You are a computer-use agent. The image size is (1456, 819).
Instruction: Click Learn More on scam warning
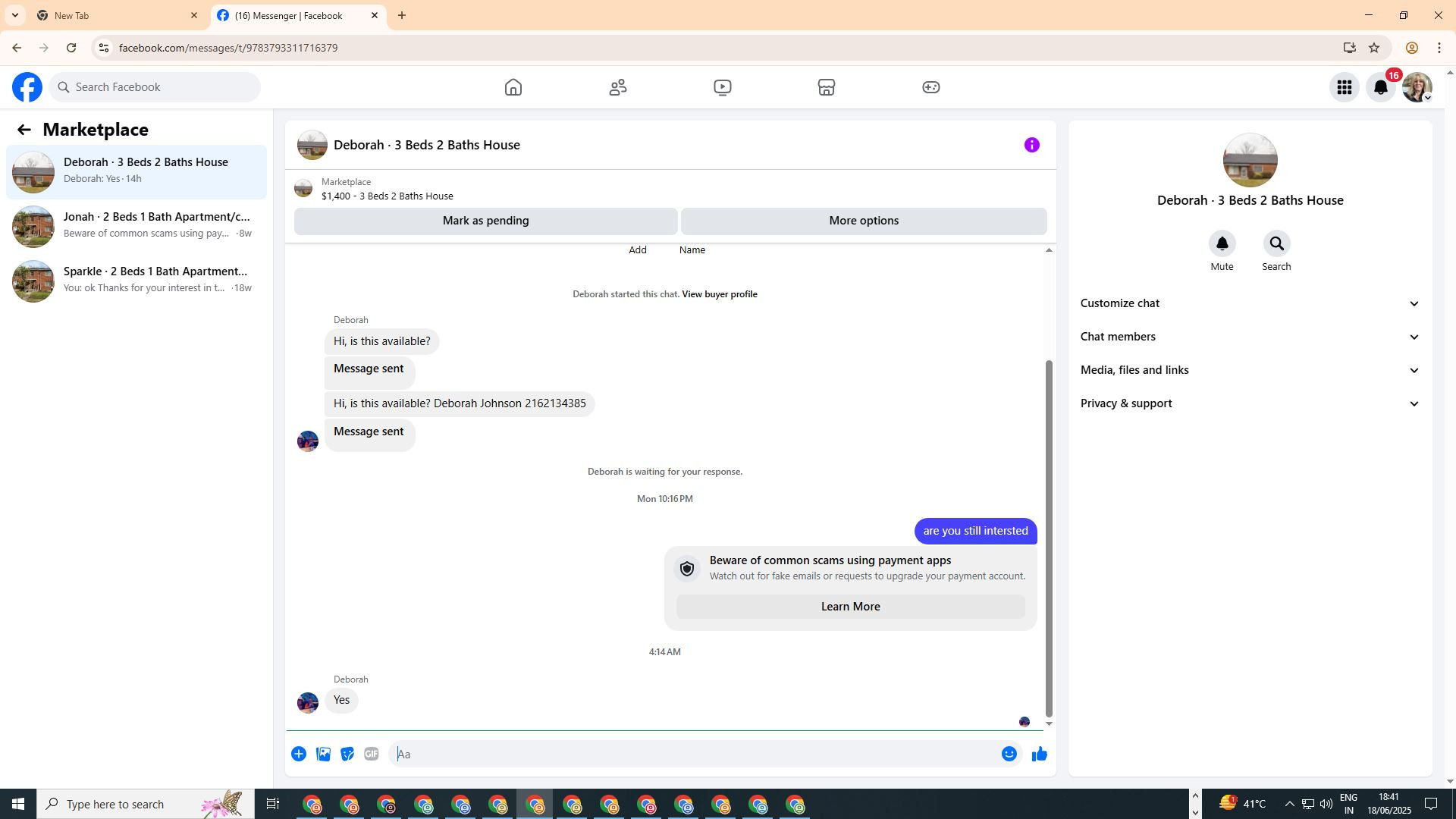[x=850, y=607]
